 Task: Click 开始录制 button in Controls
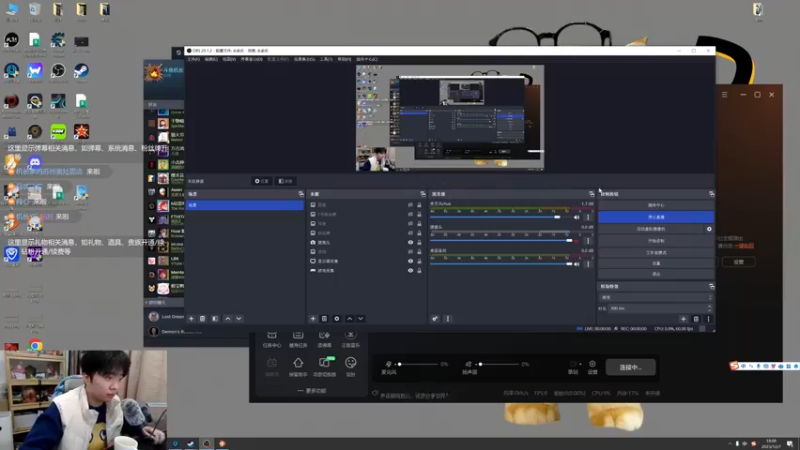click(656, 241)
